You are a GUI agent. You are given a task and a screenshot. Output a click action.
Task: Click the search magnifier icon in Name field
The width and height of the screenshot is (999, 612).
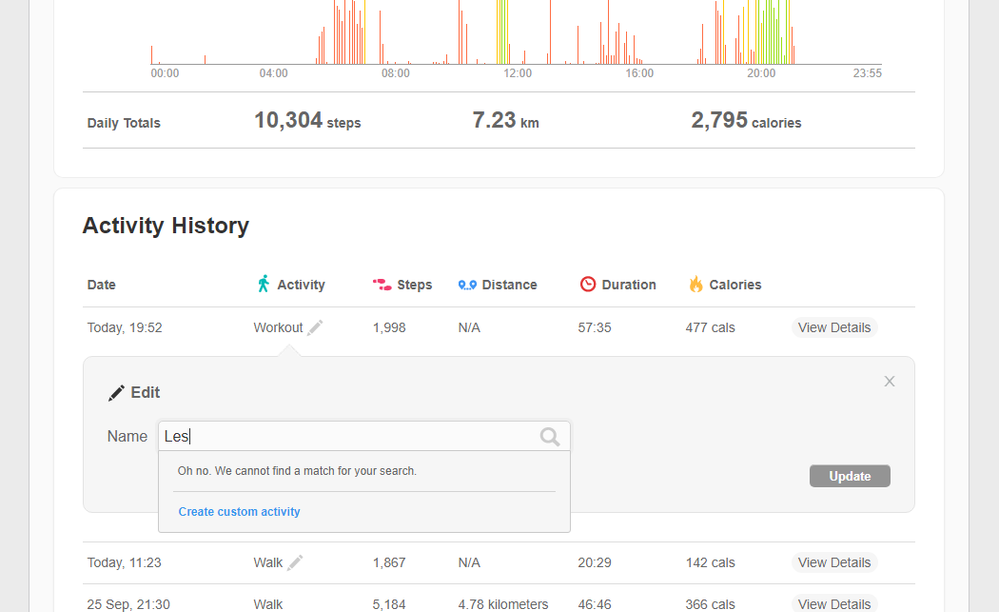549,436
